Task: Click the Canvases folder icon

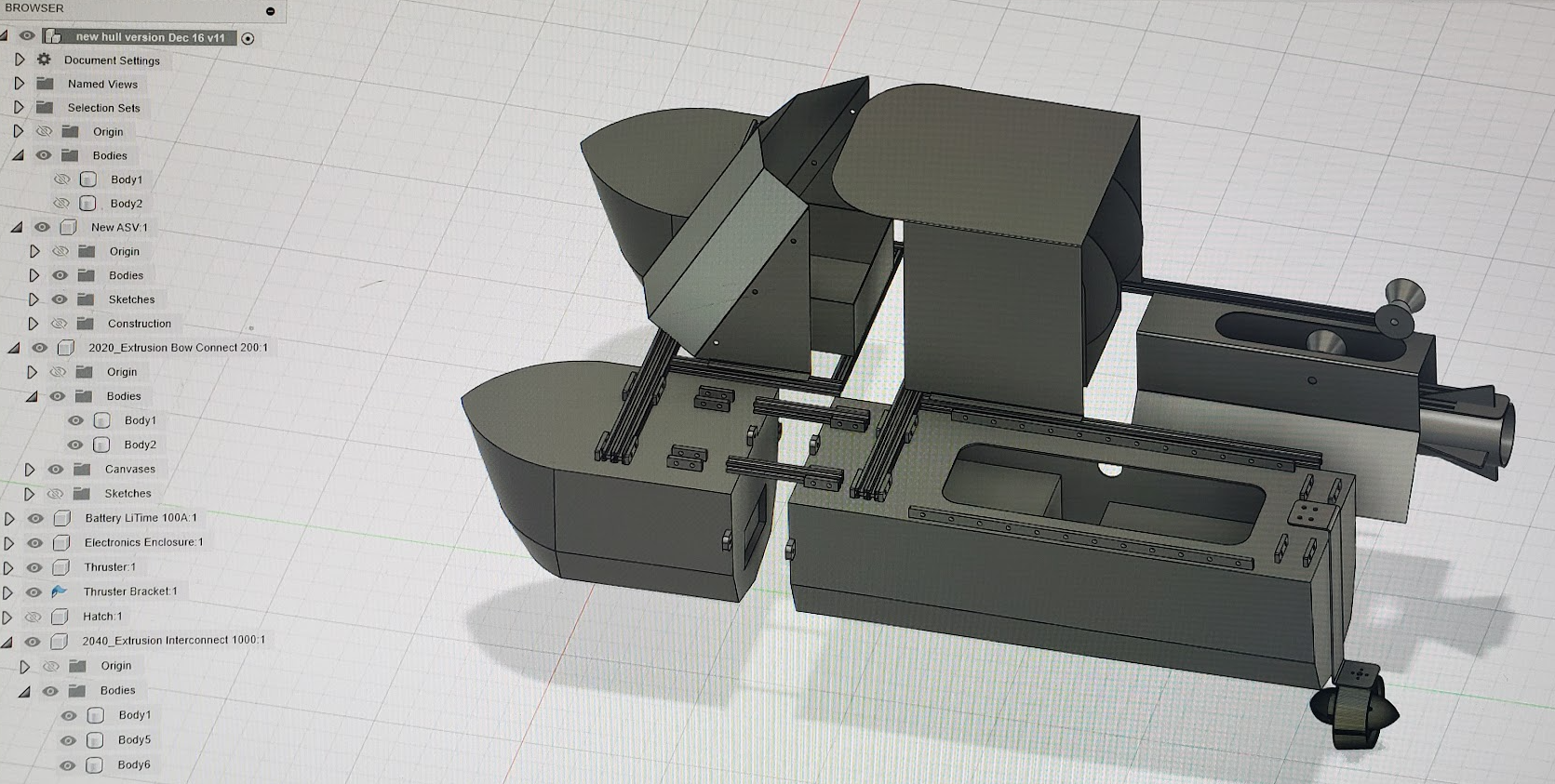Action: 82,470
